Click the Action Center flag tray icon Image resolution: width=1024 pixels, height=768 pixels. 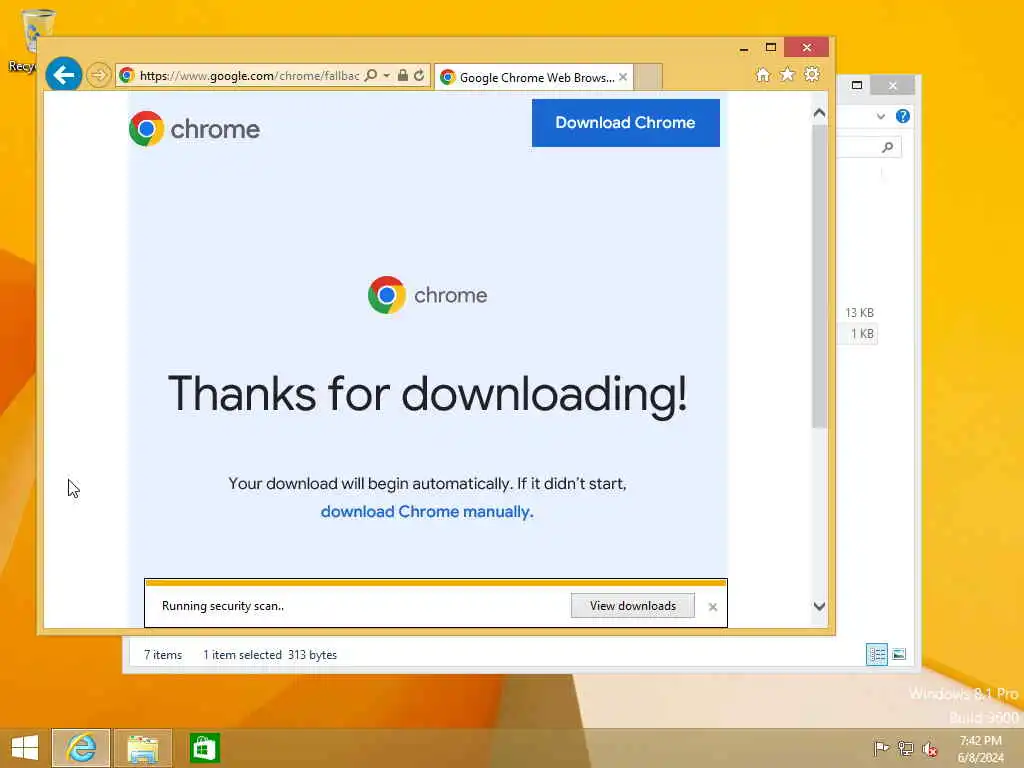coord(881,748)
